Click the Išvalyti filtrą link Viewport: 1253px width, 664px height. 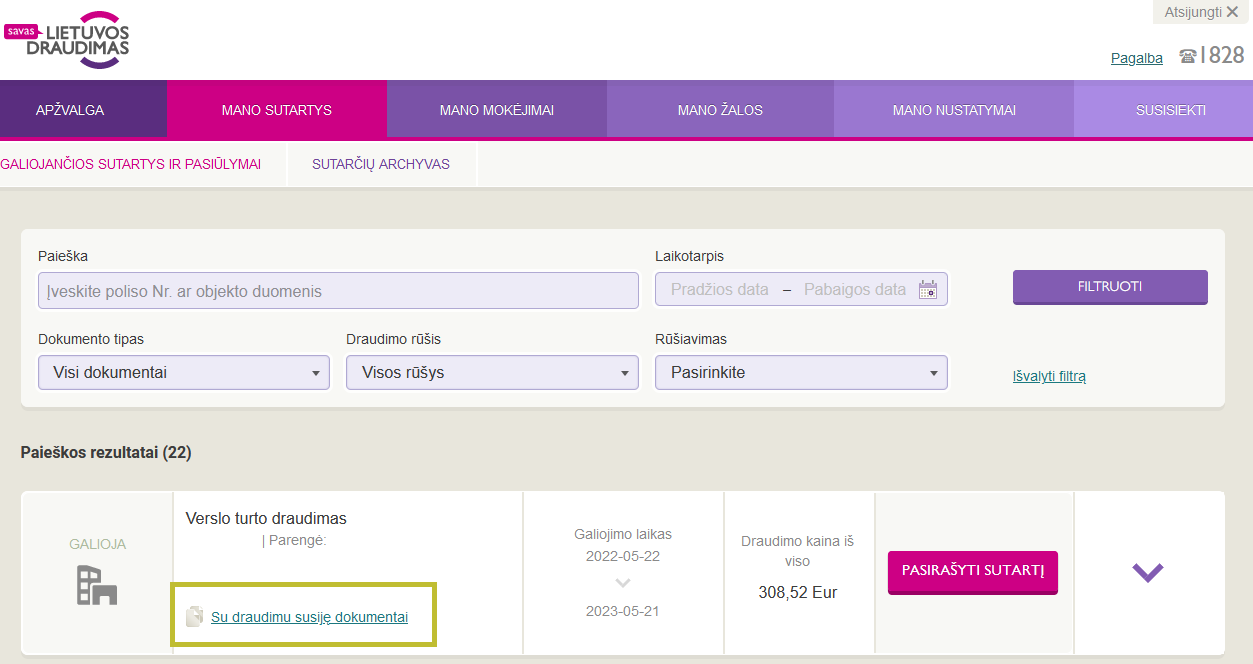pos(1049,376)
